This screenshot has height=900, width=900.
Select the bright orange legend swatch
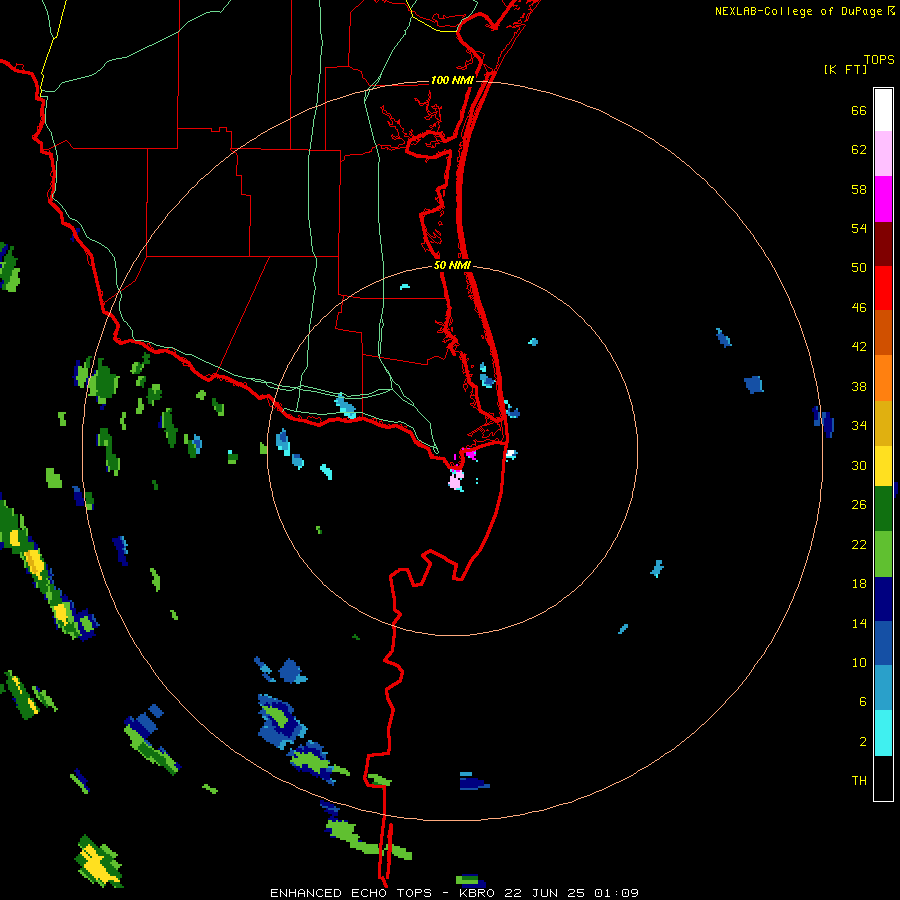[883, 378]
